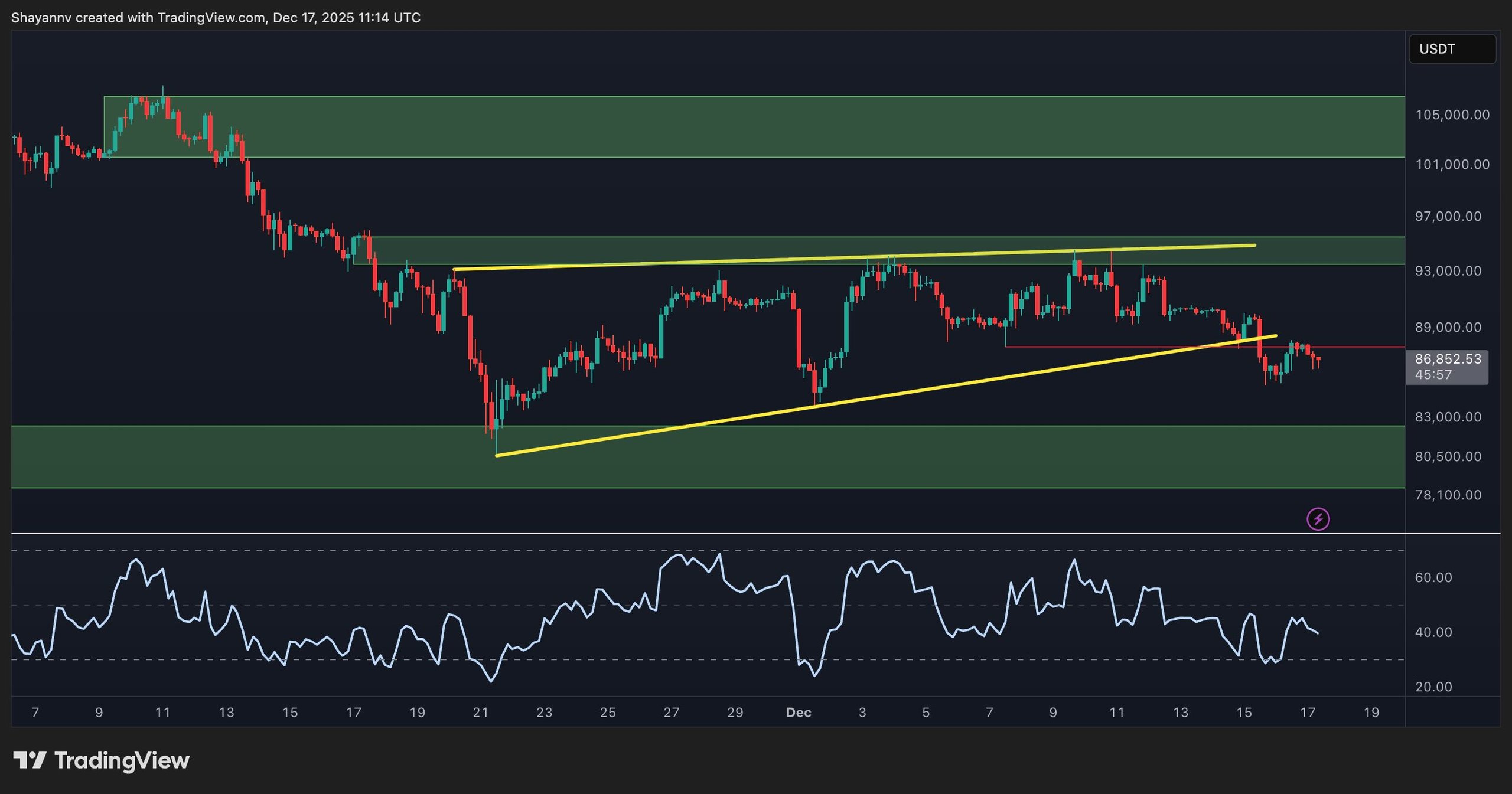Screen dimensions: 1512x794
Task: Click date 21 on the time axis
Action: pyautogui.click(x=480, y=713)
